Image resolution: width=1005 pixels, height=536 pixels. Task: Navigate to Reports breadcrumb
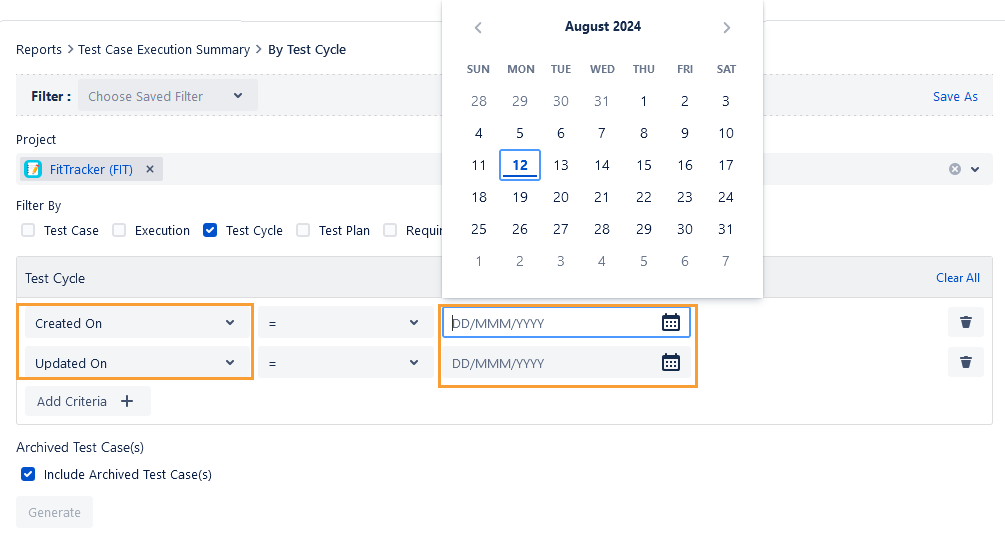(x=38, y=49)
